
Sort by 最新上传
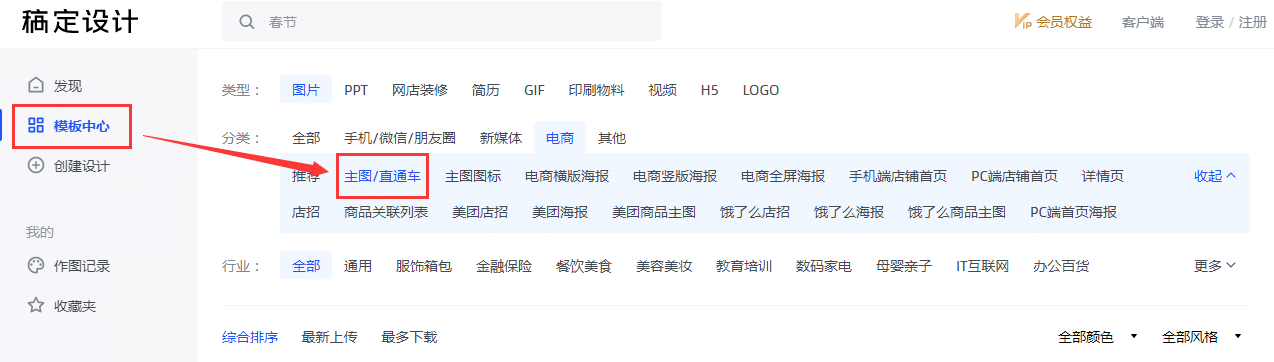coord(329,337)
